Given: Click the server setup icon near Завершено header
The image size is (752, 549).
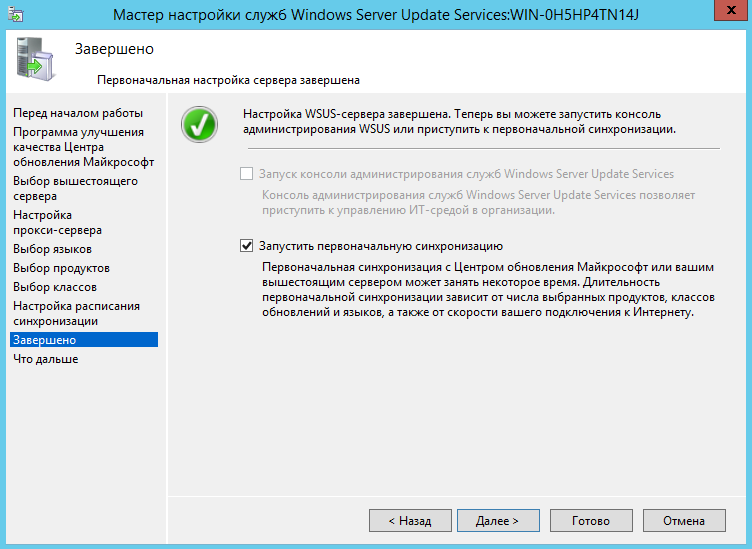Looking at the screenshot, I should point(35,59).
